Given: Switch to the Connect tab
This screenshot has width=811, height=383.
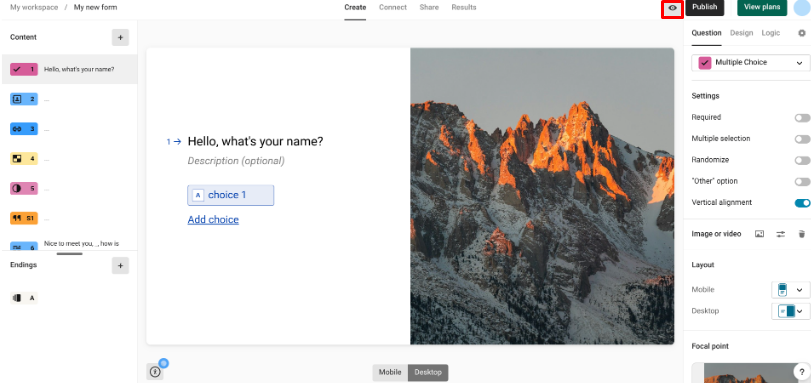Looking at the screenshot, I should click(x=393, y=7).
